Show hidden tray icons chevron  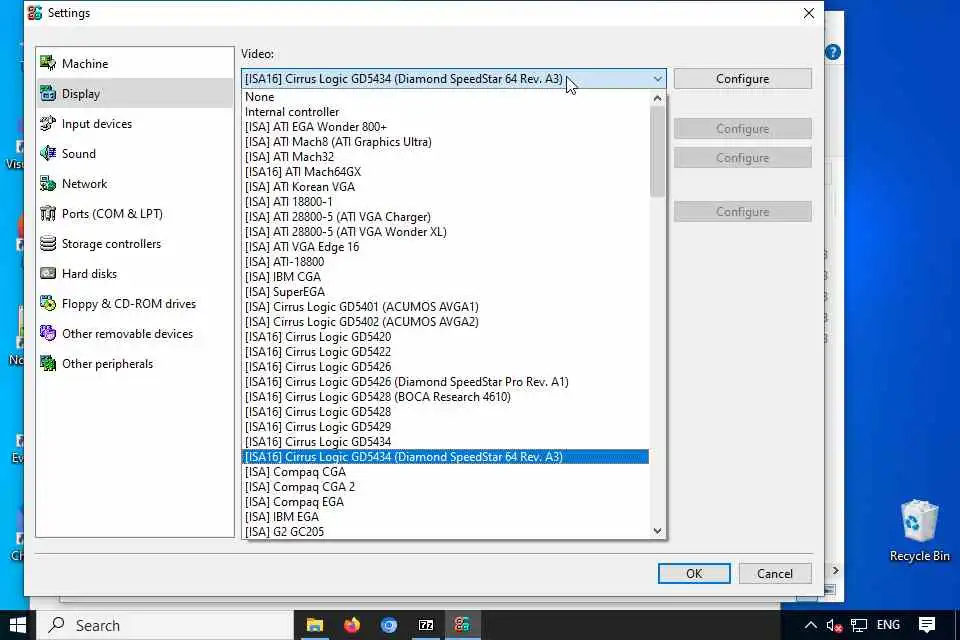[x=811, y=625]
